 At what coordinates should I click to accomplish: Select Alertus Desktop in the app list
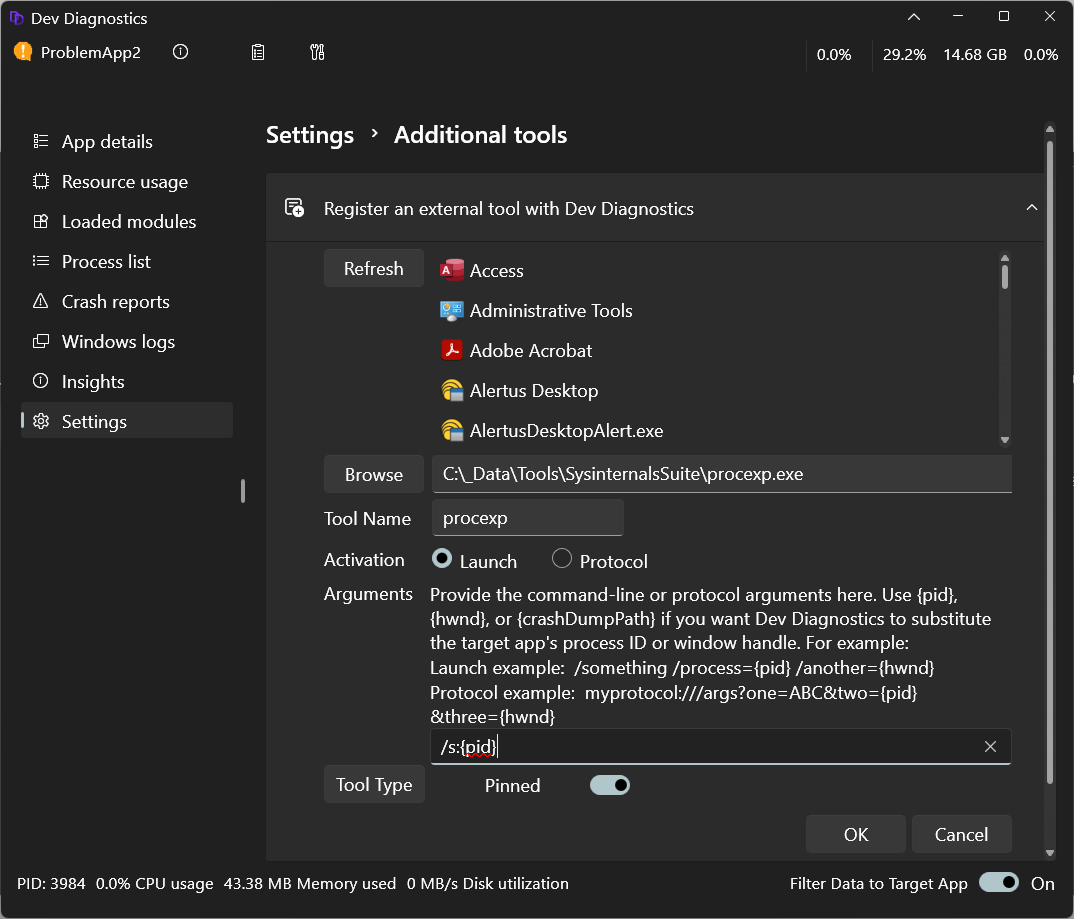point(716,390)
